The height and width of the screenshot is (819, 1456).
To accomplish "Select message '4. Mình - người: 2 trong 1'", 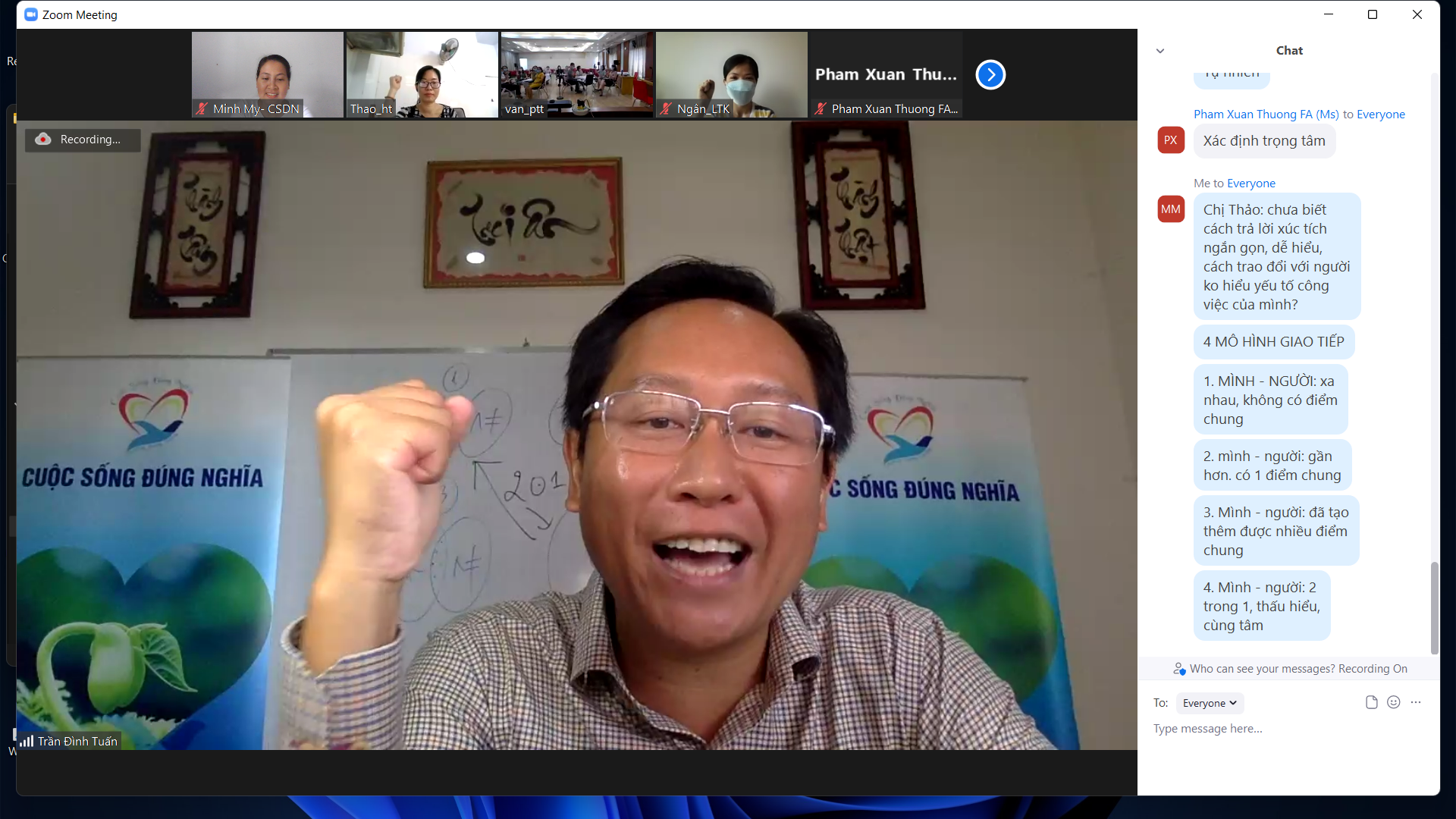I will pyautogui.click(x=1262, y=606).
